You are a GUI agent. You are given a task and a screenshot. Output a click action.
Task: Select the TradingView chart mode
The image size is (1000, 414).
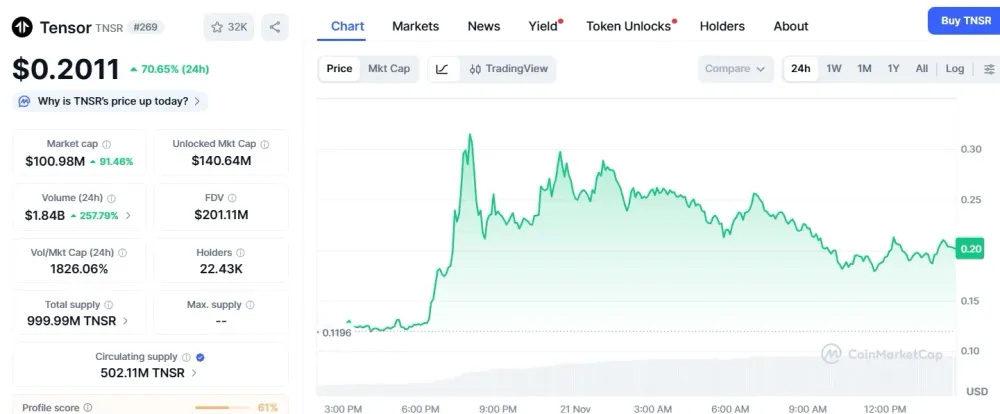pyautogui.click(x=508, y=69)
